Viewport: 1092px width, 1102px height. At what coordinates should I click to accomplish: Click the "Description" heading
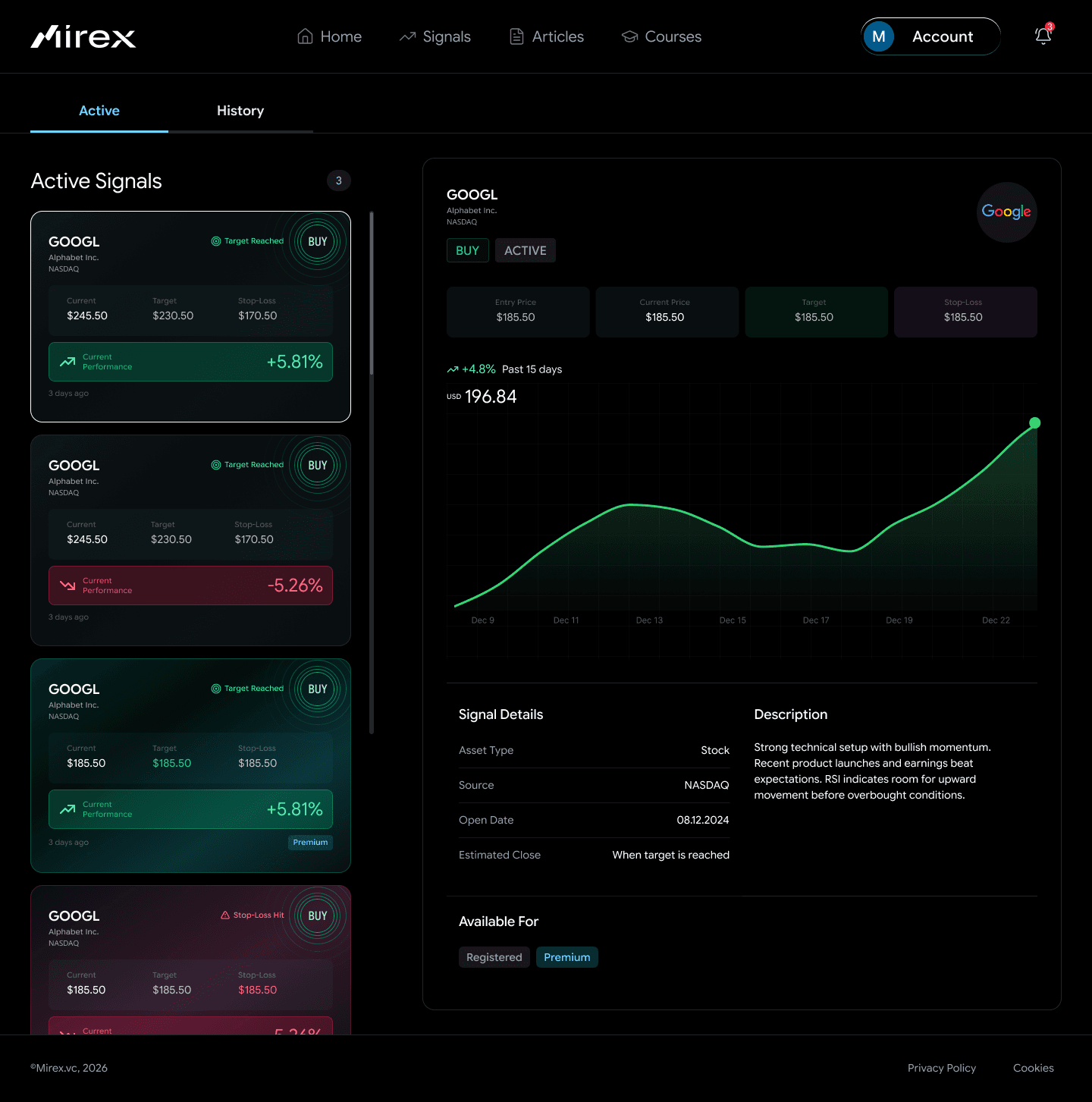pos(791,714)
